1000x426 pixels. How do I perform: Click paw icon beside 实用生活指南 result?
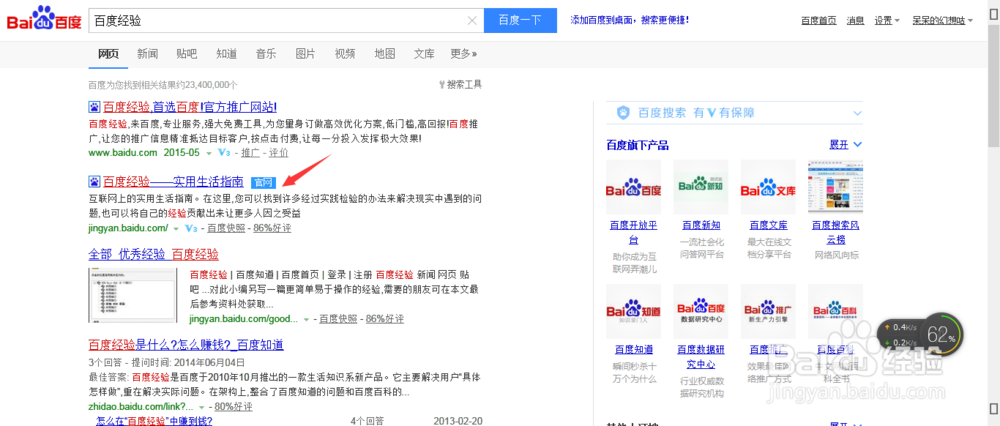click(x=94, y=182)
